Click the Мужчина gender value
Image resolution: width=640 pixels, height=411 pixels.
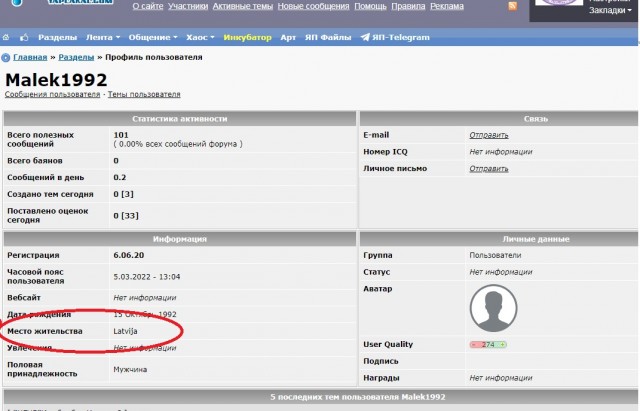[x=130, y=369]
